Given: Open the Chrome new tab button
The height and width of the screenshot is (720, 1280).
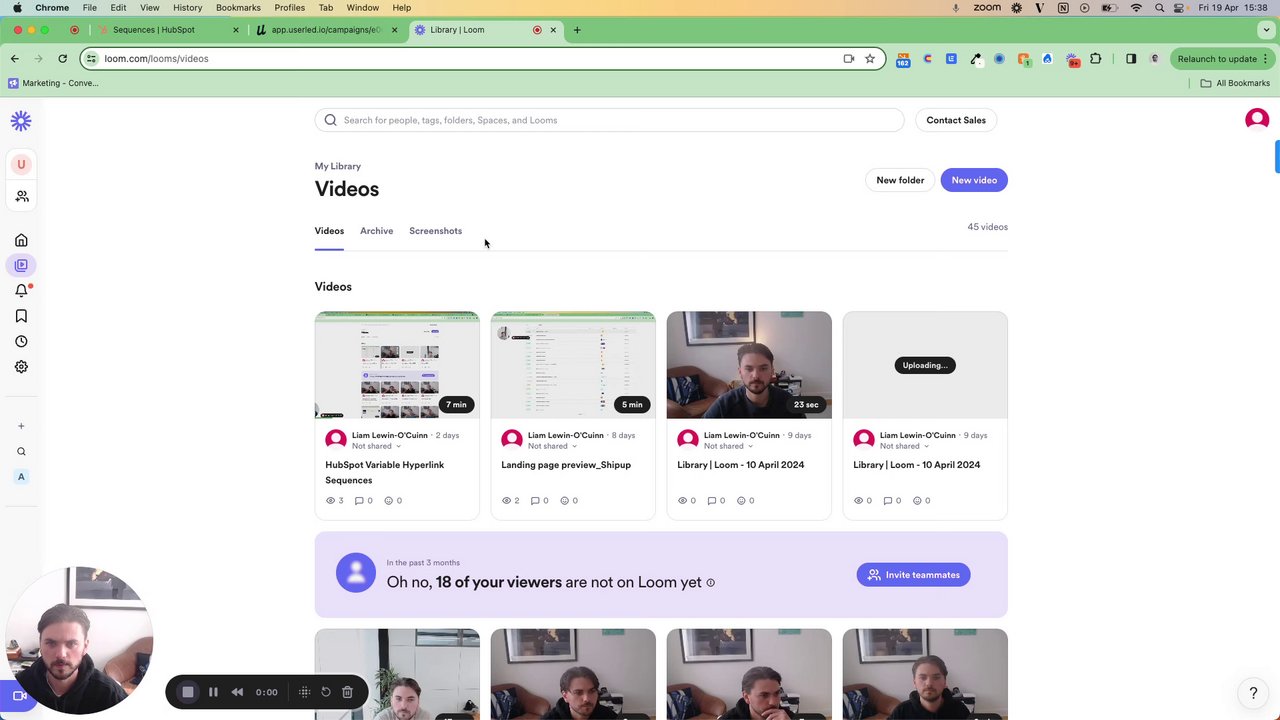Looking at the screenshot, I should click(577, 30).
